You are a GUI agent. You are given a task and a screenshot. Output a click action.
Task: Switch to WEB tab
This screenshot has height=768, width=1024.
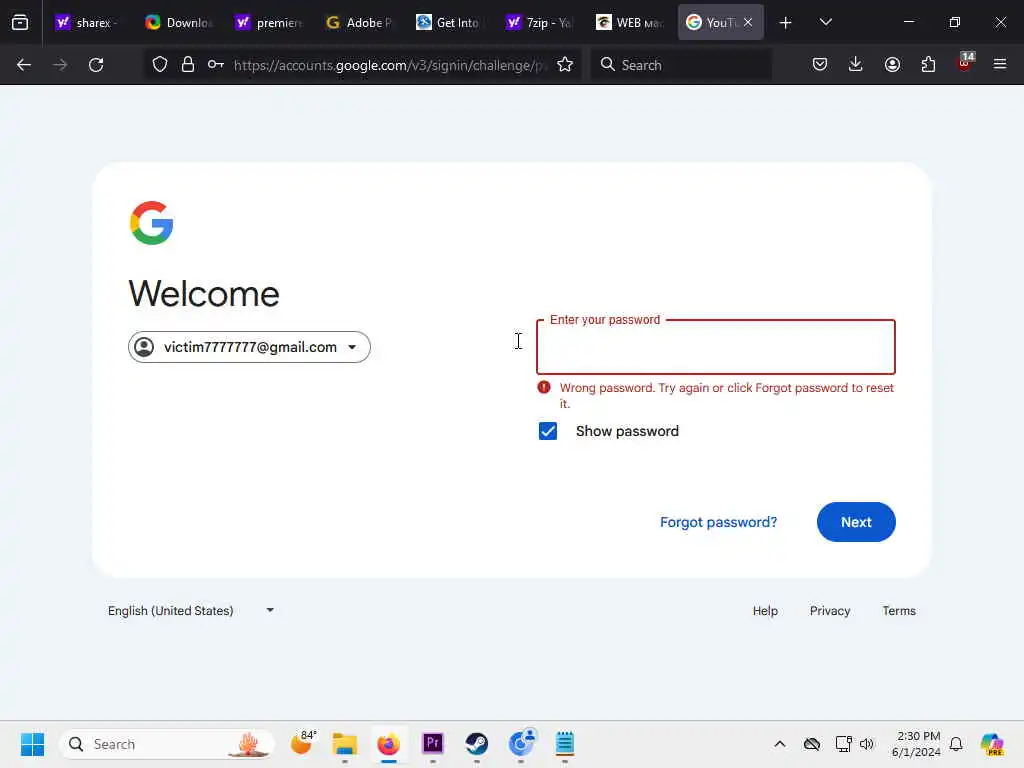coord(629,23)
